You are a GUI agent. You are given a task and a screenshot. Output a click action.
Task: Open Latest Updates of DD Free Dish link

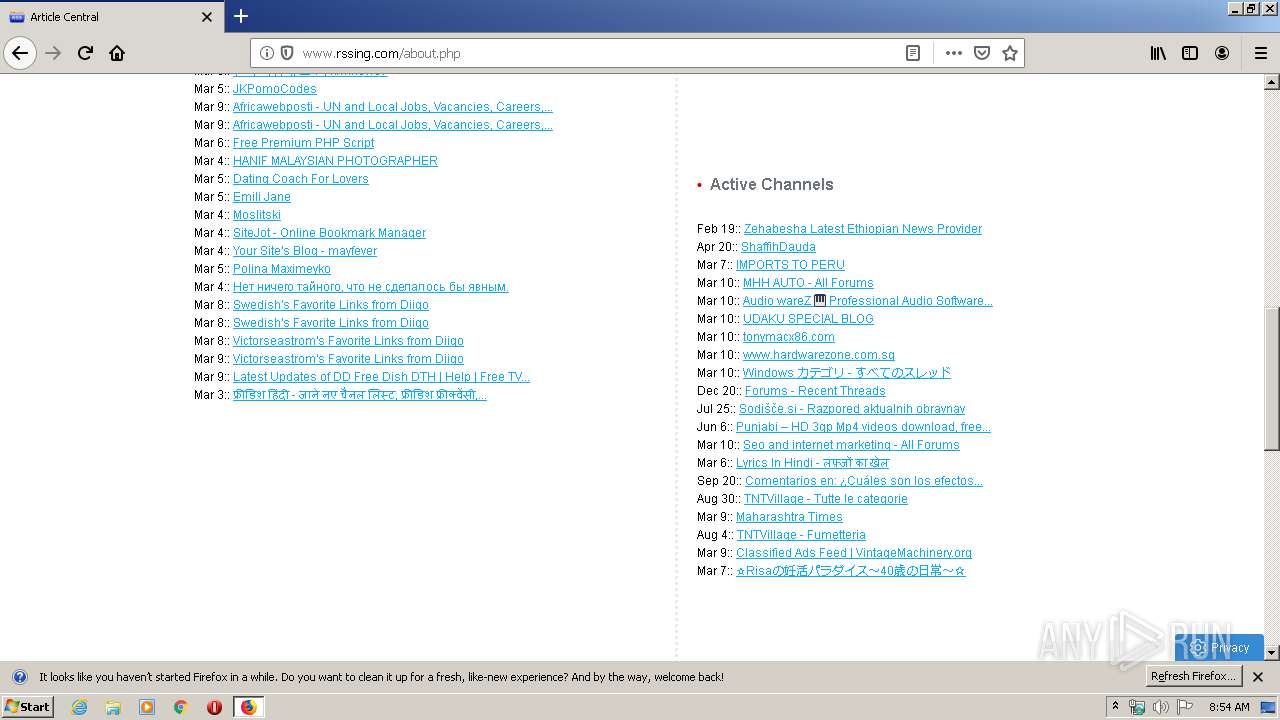381,377
